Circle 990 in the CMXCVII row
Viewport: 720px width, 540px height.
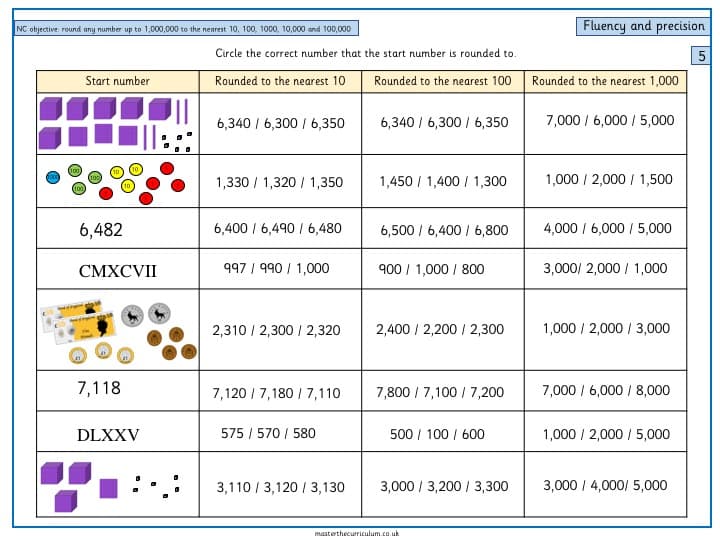coord(271,268)
